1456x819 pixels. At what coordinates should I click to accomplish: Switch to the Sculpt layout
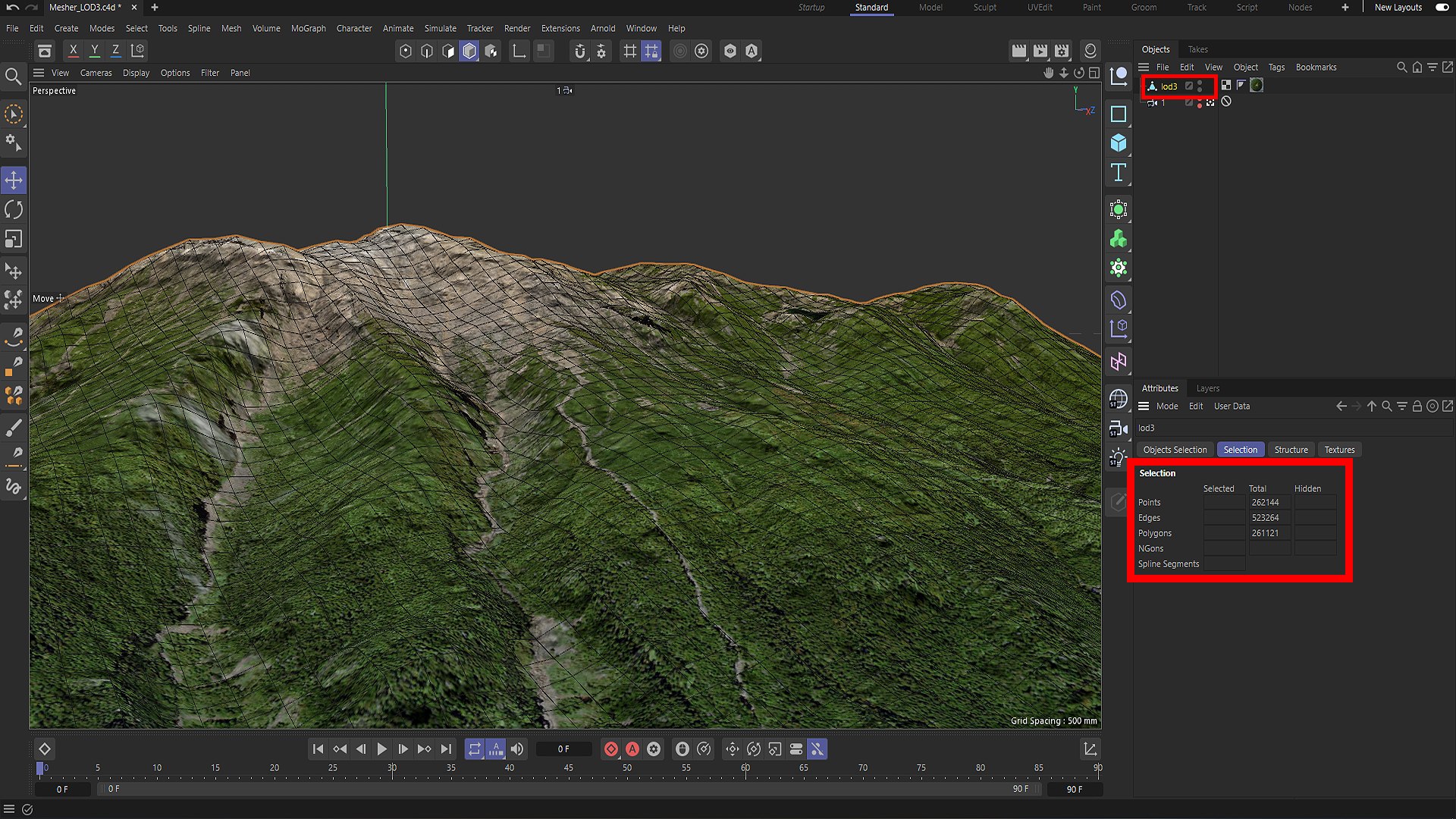pyautogui.click(x=985, y=8)
